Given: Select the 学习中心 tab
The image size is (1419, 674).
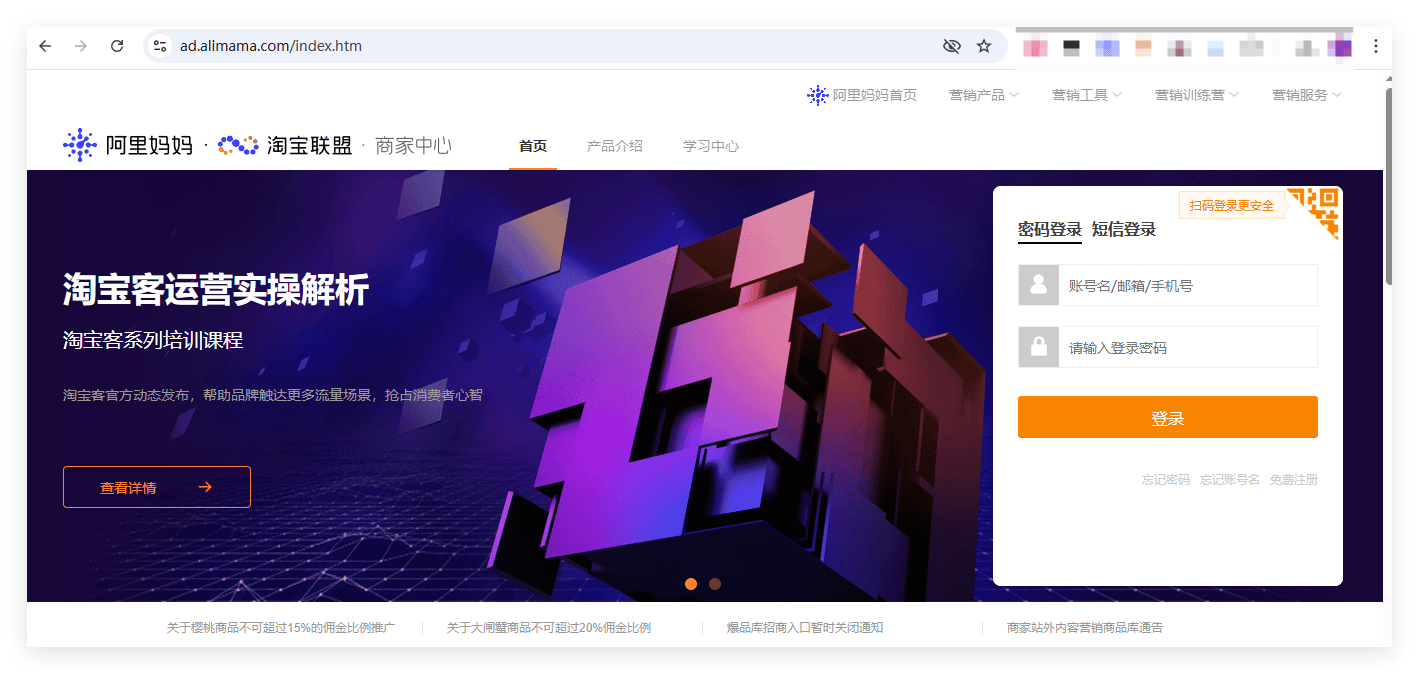Looking at the screenshot, I should pyautogui.click(x=711, y=146).
